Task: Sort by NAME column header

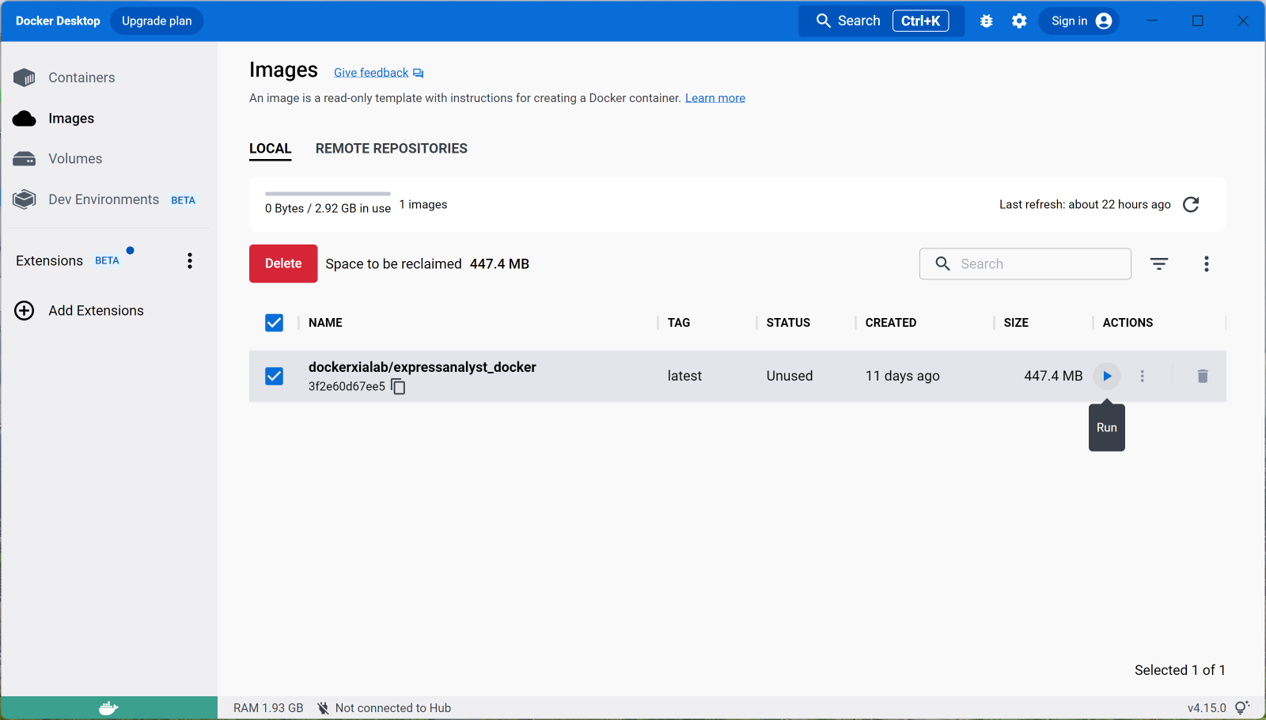Action: click(x=325, y=323)
